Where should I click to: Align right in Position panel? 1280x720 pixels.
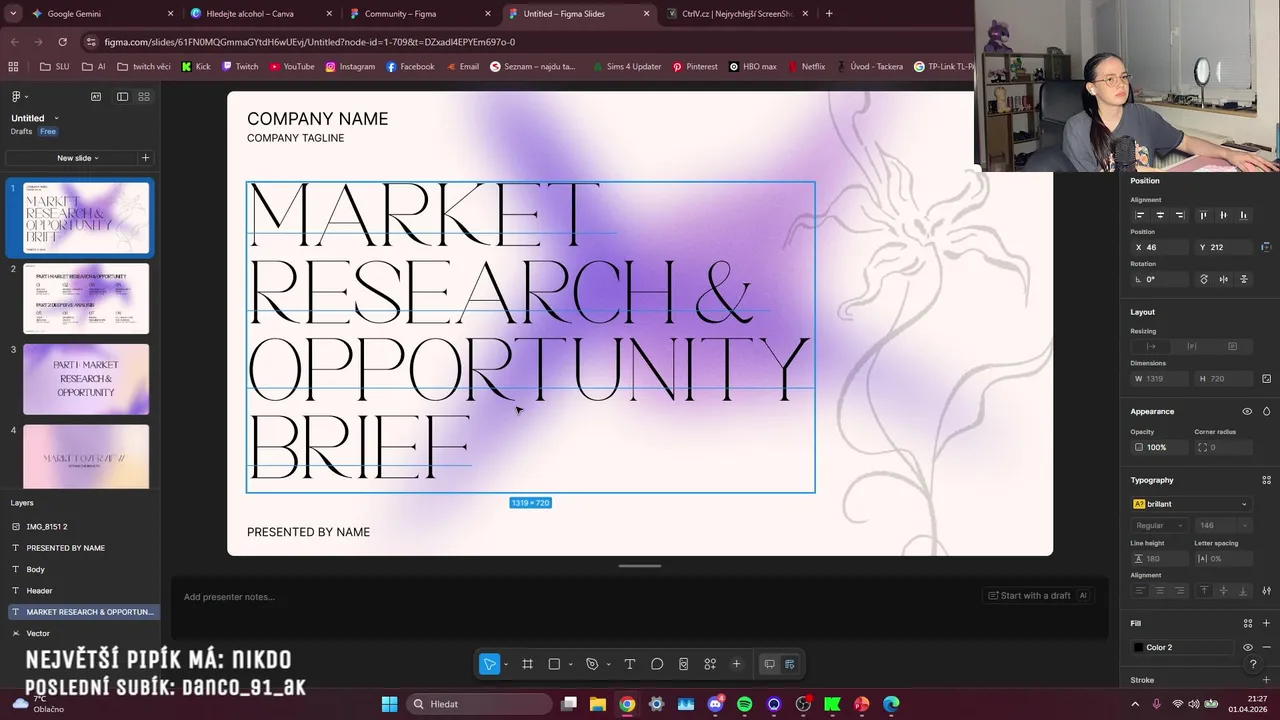(1180, 215)
